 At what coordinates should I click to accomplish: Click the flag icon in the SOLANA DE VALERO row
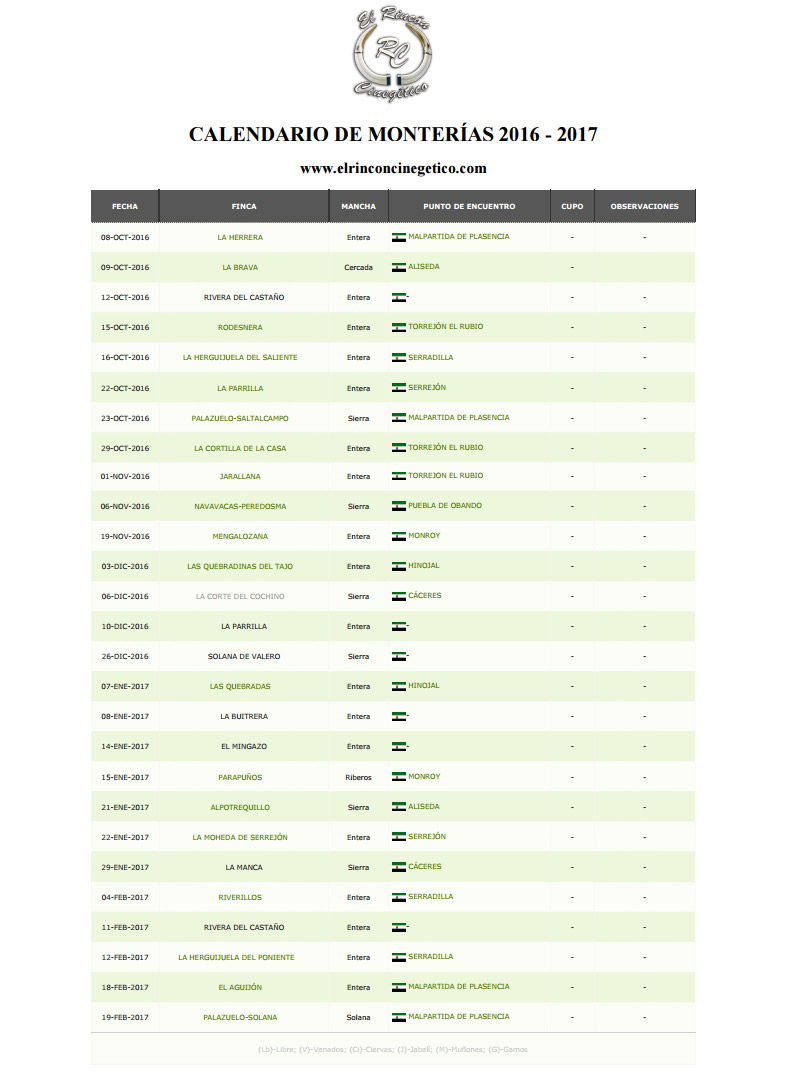(399, 656)
